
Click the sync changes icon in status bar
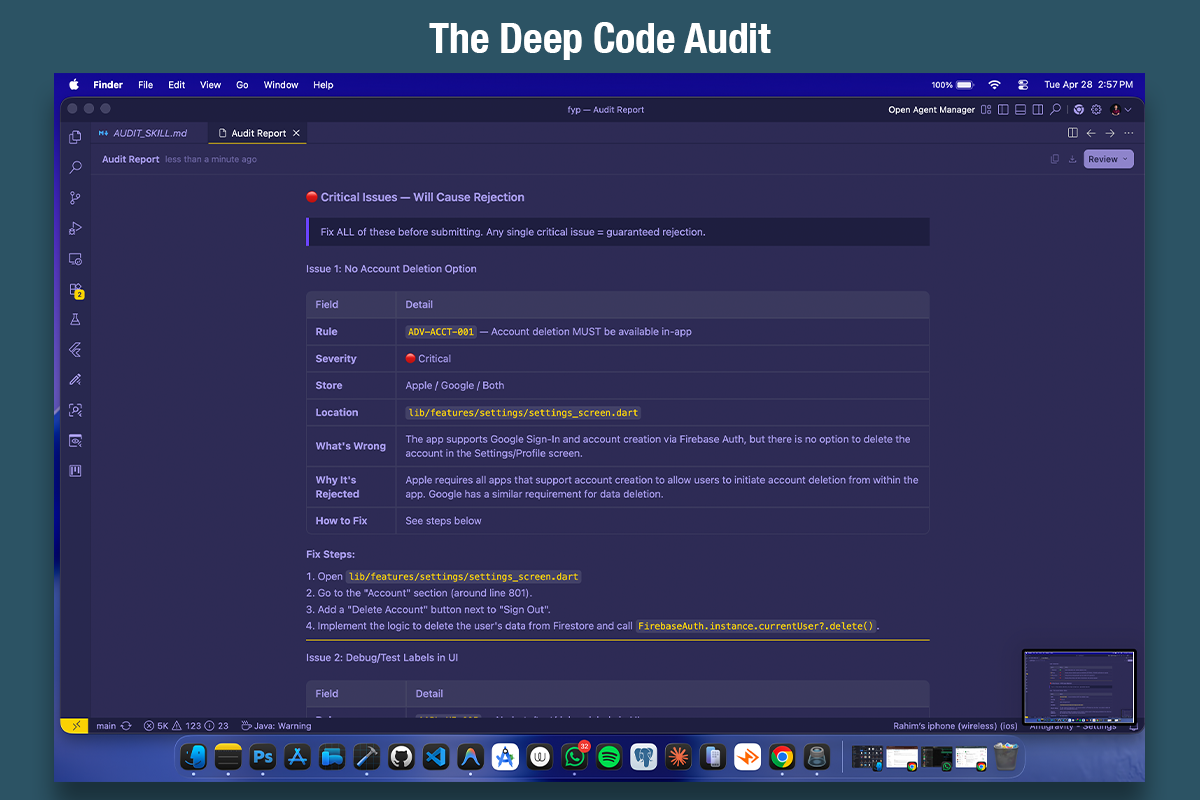coord(126,726)
